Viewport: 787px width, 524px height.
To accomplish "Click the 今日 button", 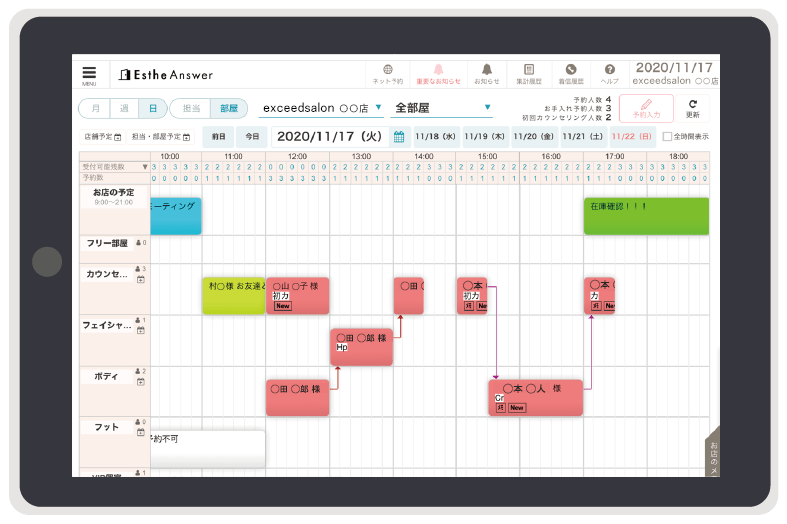I will [251, 136].
